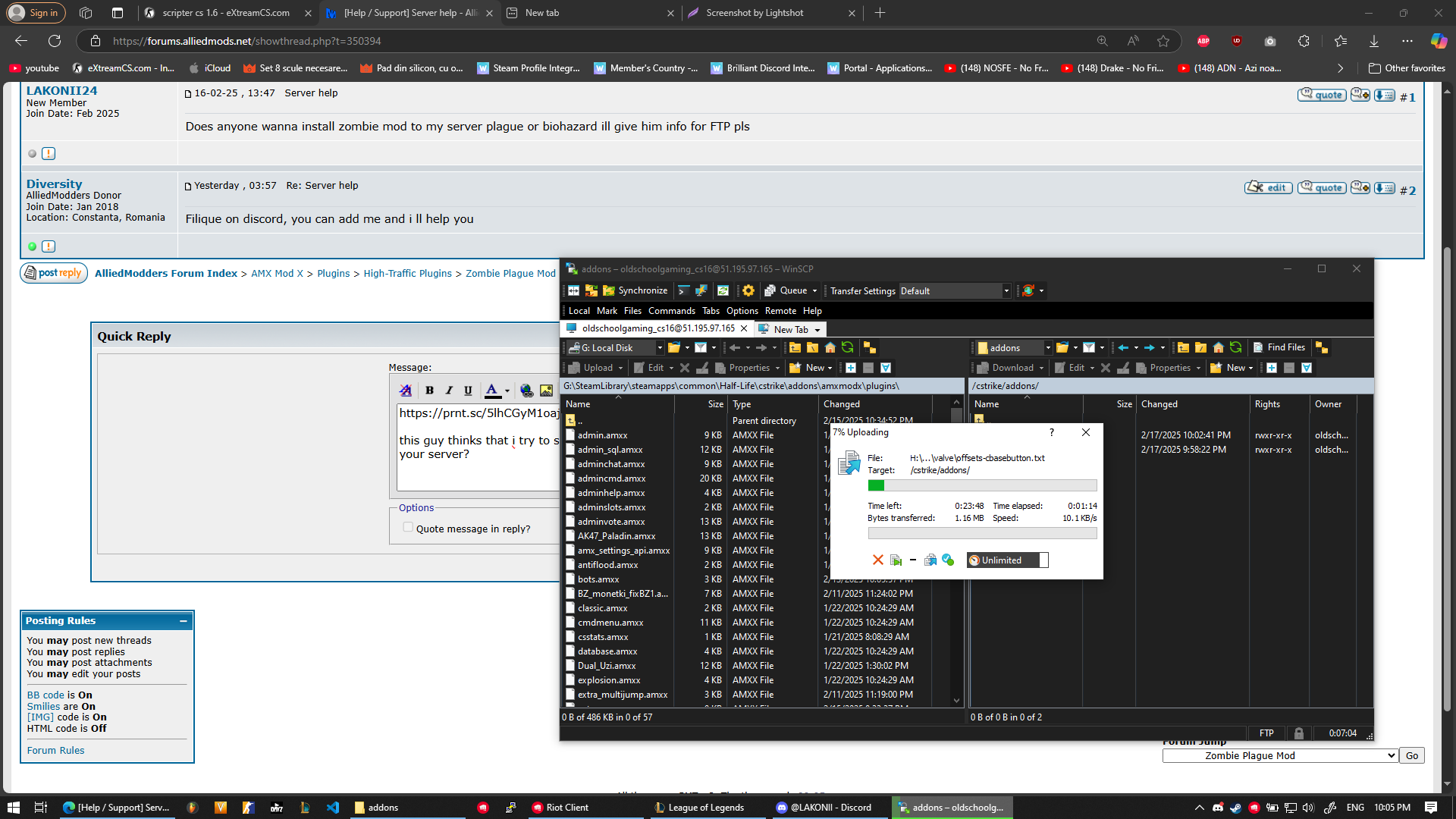Open the Commands menu in WinSCP
The width and height of the screenshot is (1456, 819).
pyautogui.click(x=671, y=311)
